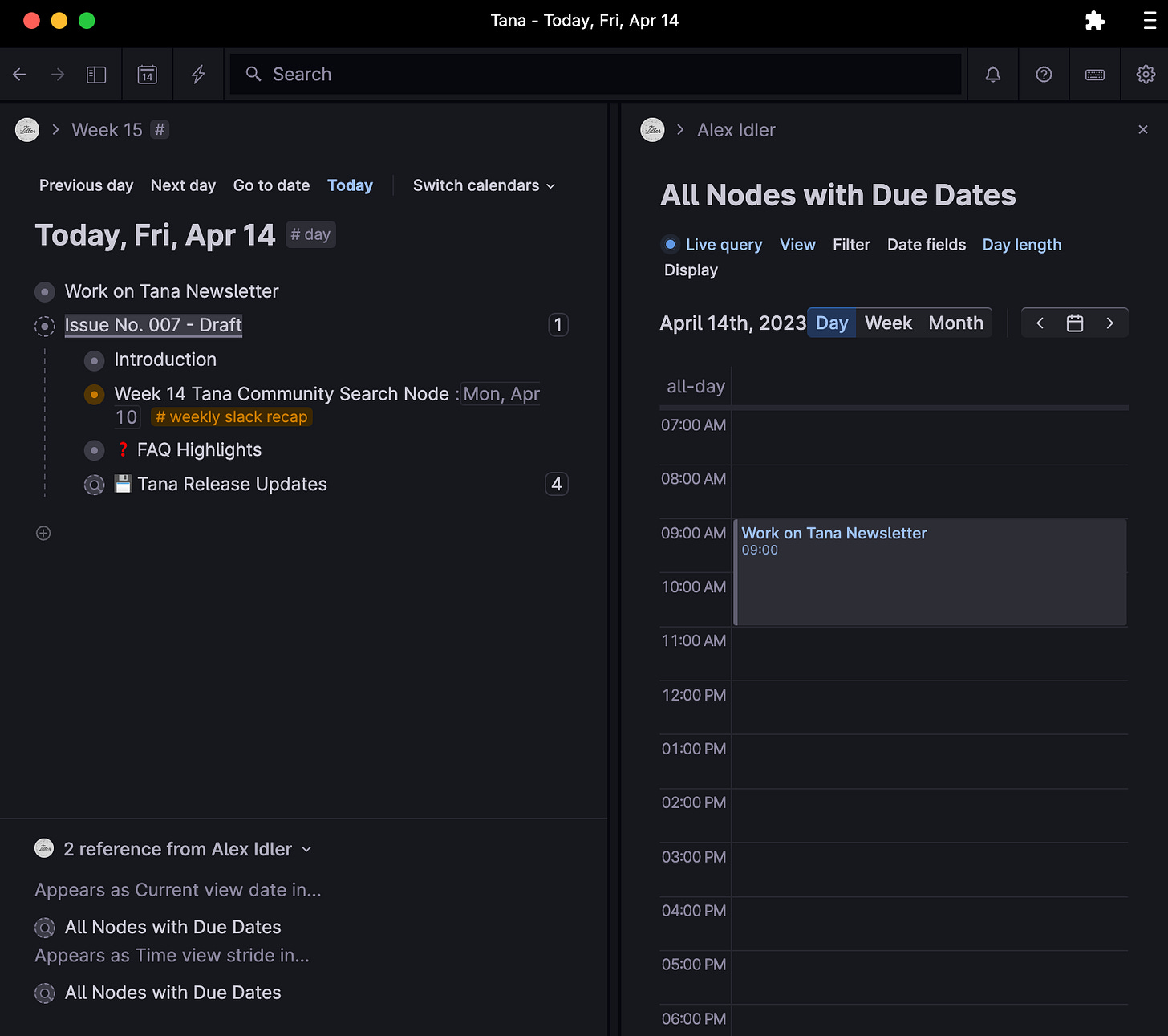The height and width of the screenshot is (1036, 1168).
Task: Click the 12:00 PM time slot label
Action: click(694, 696)
